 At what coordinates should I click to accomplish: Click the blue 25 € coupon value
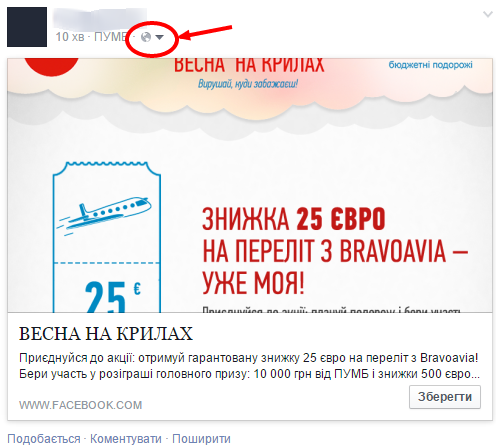click(x=113, y=297)
